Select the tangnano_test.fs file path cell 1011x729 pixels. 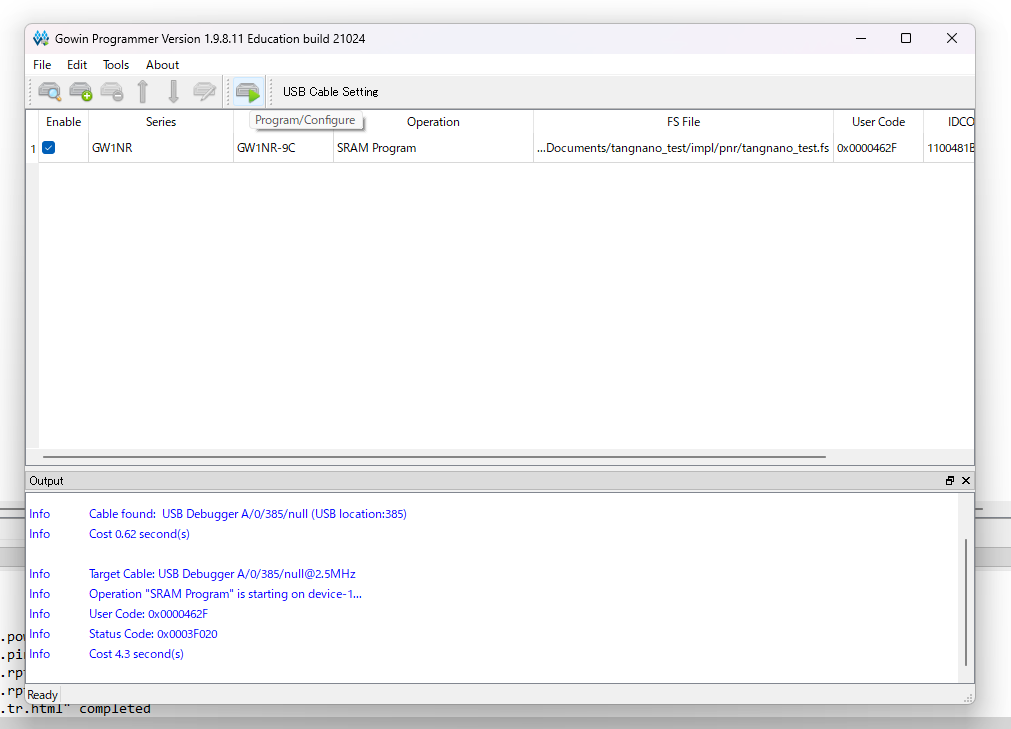[x=683, y=148]
